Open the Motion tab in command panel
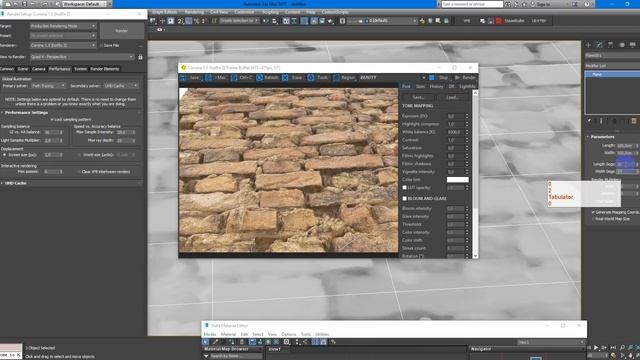Image resolution: width=640 pixels, height=360 pixels. 622,45
